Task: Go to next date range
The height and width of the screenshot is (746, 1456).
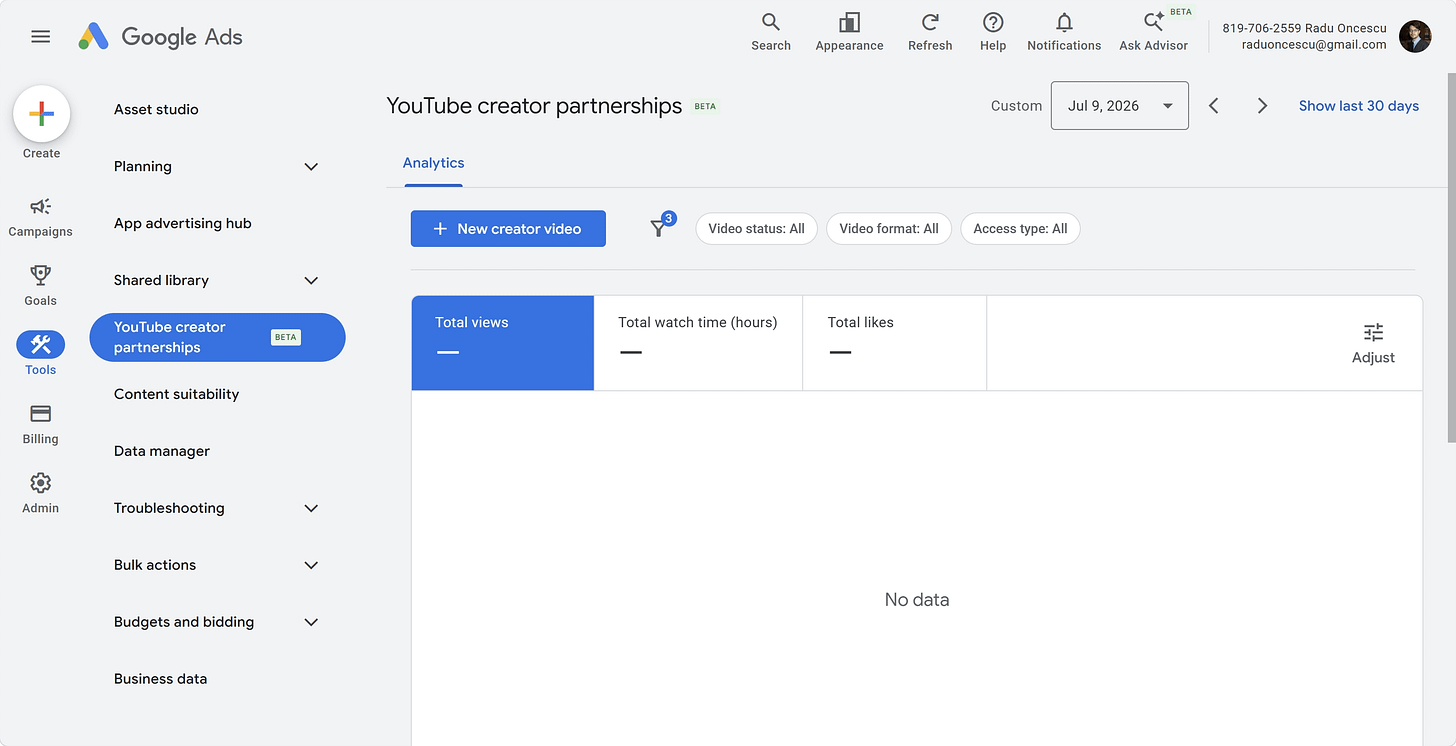Action: 1262,106
